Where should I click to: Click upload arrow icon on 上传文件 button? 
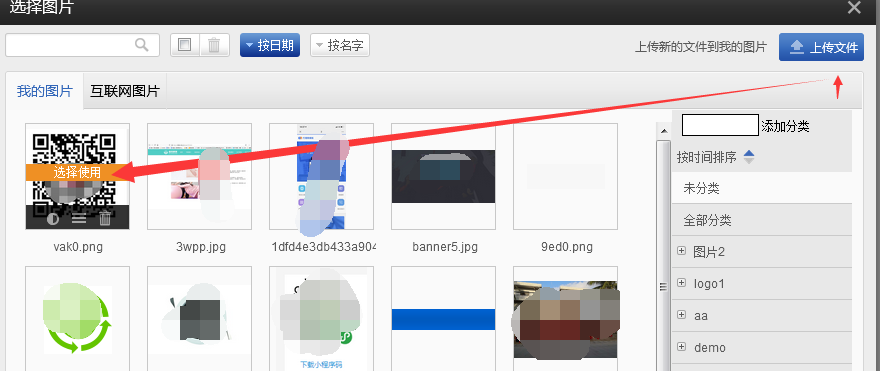pyautogui.click(x=796, y=48)
